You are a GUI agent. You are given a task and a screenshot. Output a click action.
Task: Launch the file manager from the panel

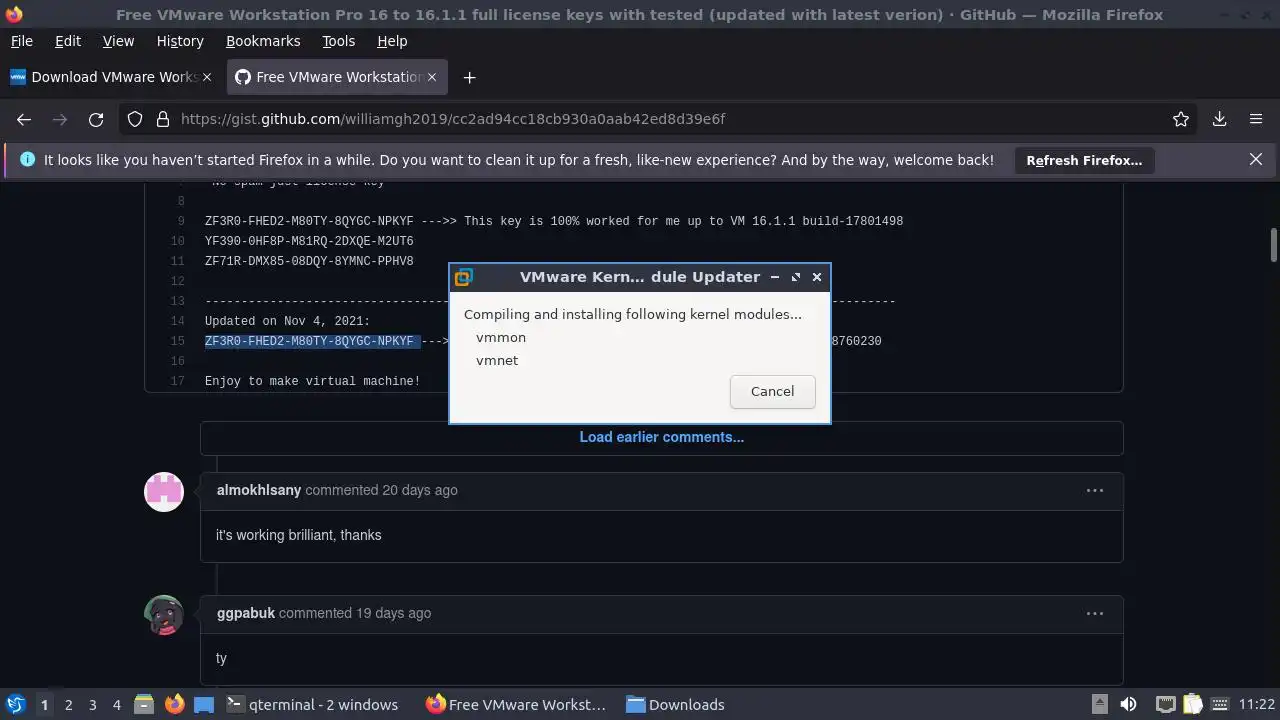click(x=143, y=704)
